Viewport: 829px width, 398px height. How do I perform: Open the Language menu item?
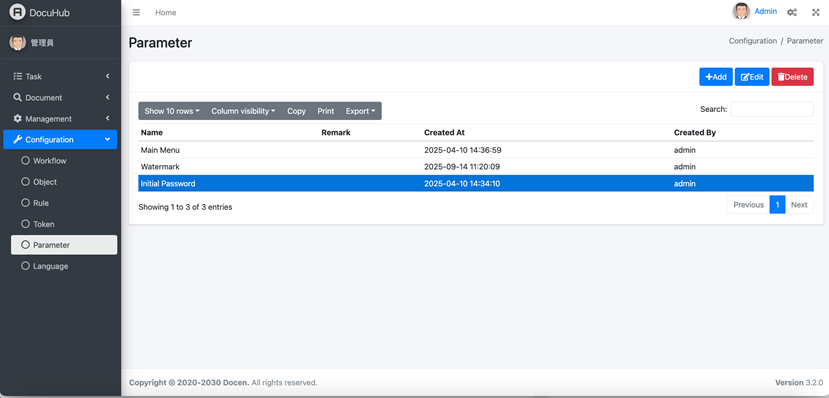coord(64,266)
